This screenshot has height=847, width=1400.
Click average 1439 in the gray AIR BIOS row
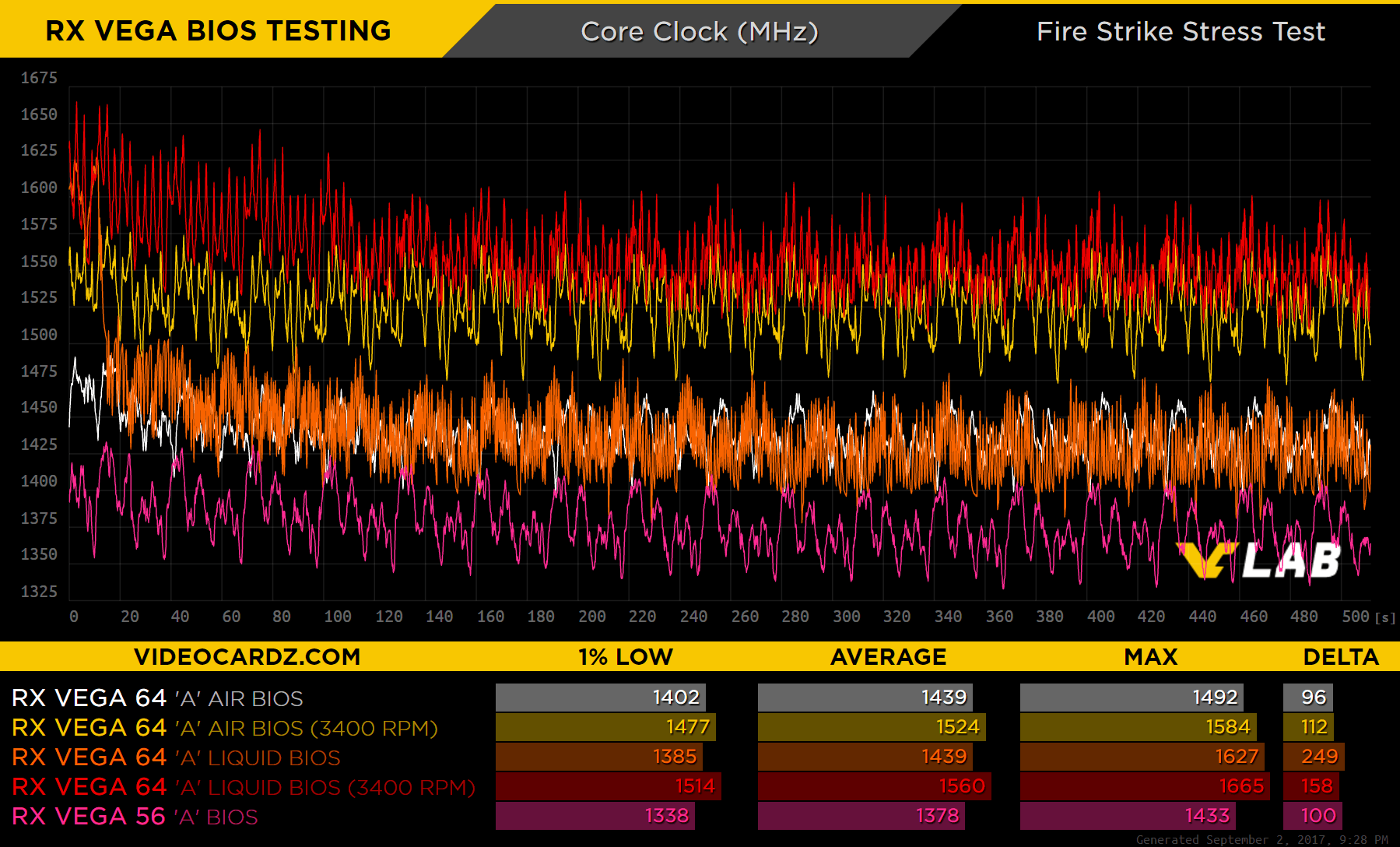tap(944, 698)
